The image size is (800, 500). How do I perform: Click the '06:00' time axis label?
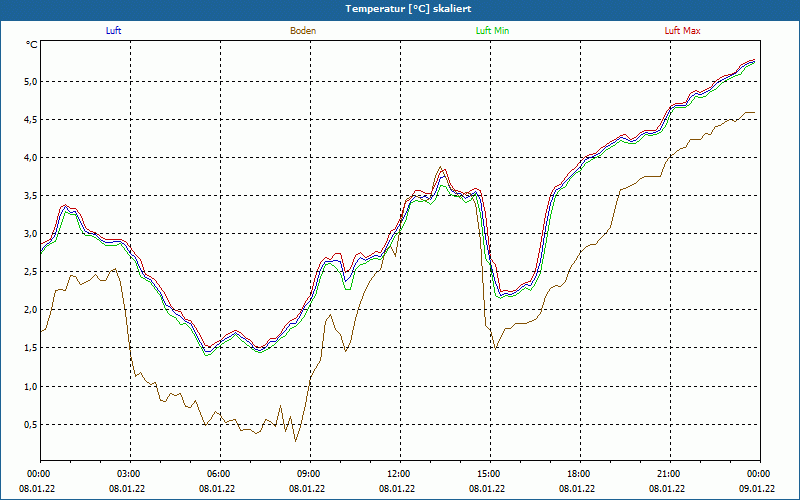pos(218,474)
